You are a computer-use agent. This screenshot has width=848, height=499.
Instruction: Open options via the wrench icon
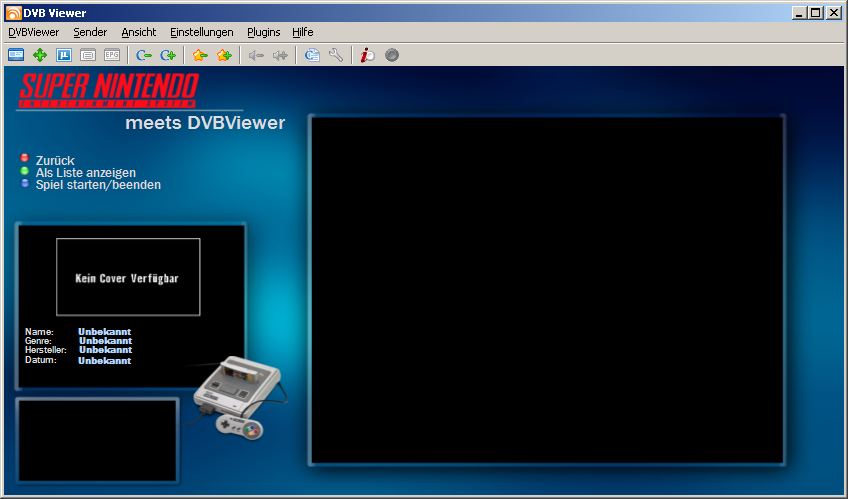336,55
